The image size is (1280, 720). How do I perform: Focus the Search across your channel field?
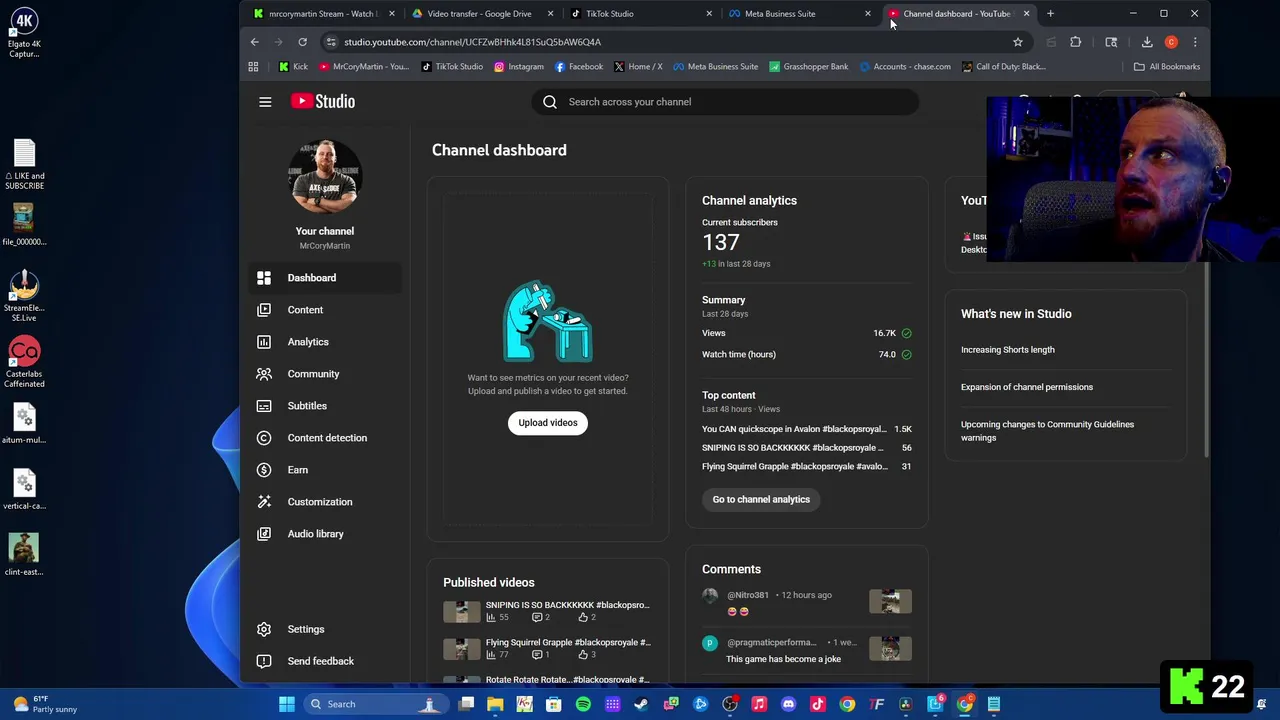[725, 102]
